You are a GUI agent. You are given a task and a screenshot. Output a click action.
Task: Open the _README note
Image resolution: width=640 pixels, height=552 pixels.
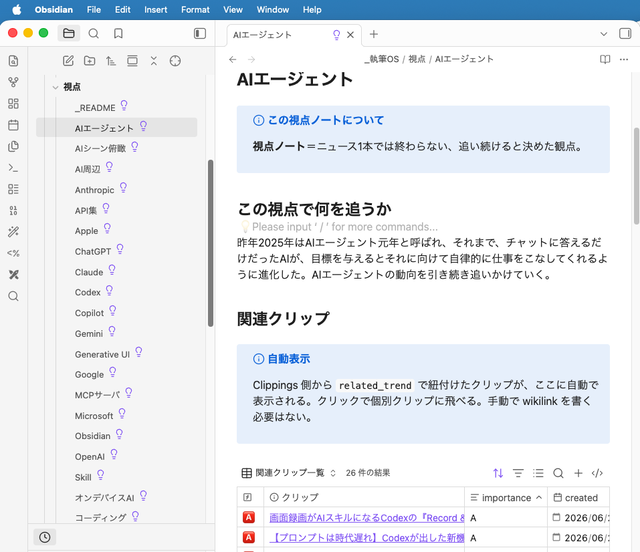95,108
